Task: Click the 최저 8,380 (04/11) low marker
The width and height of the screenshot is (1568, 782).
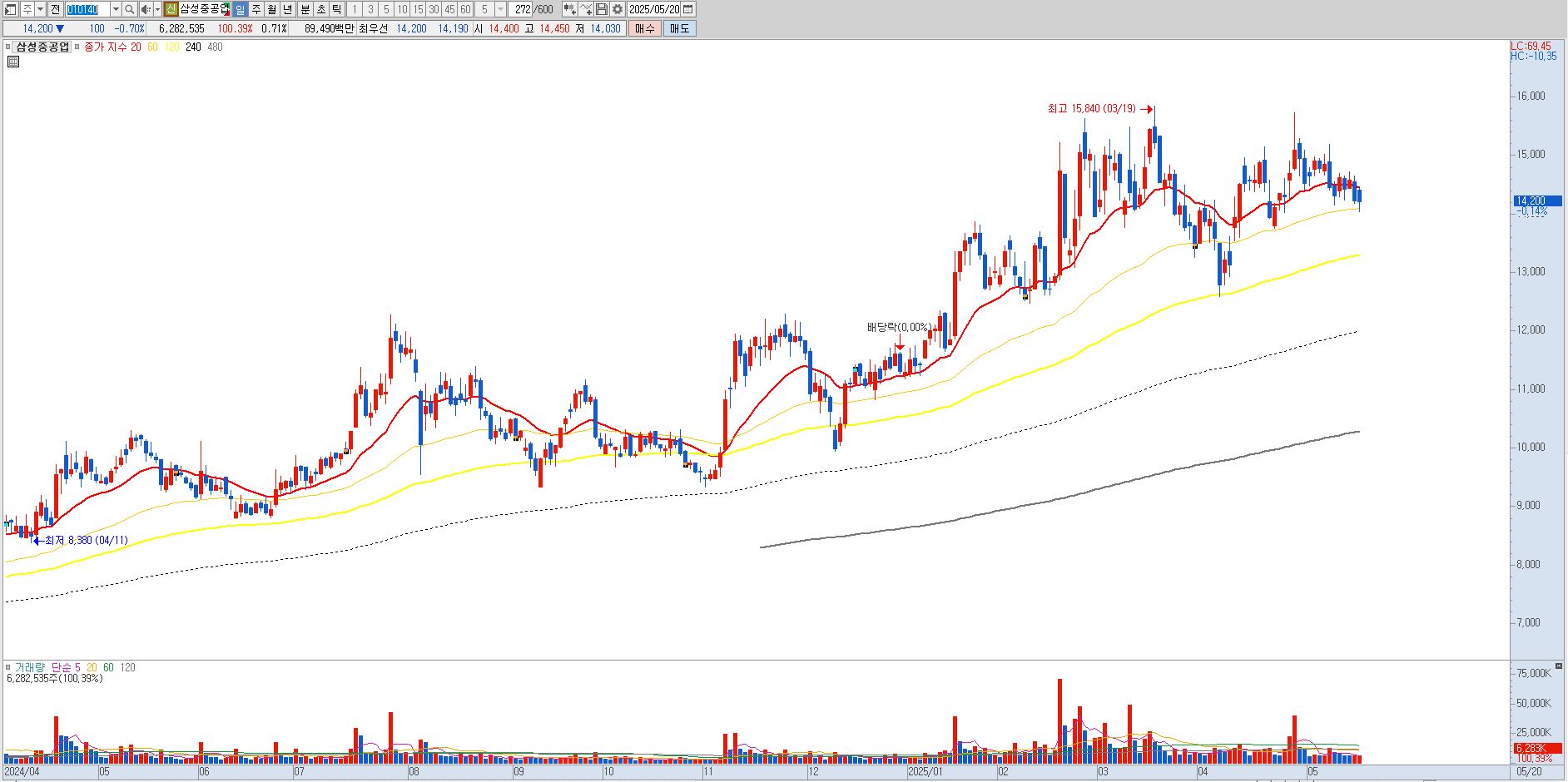Action: (87, 541)
